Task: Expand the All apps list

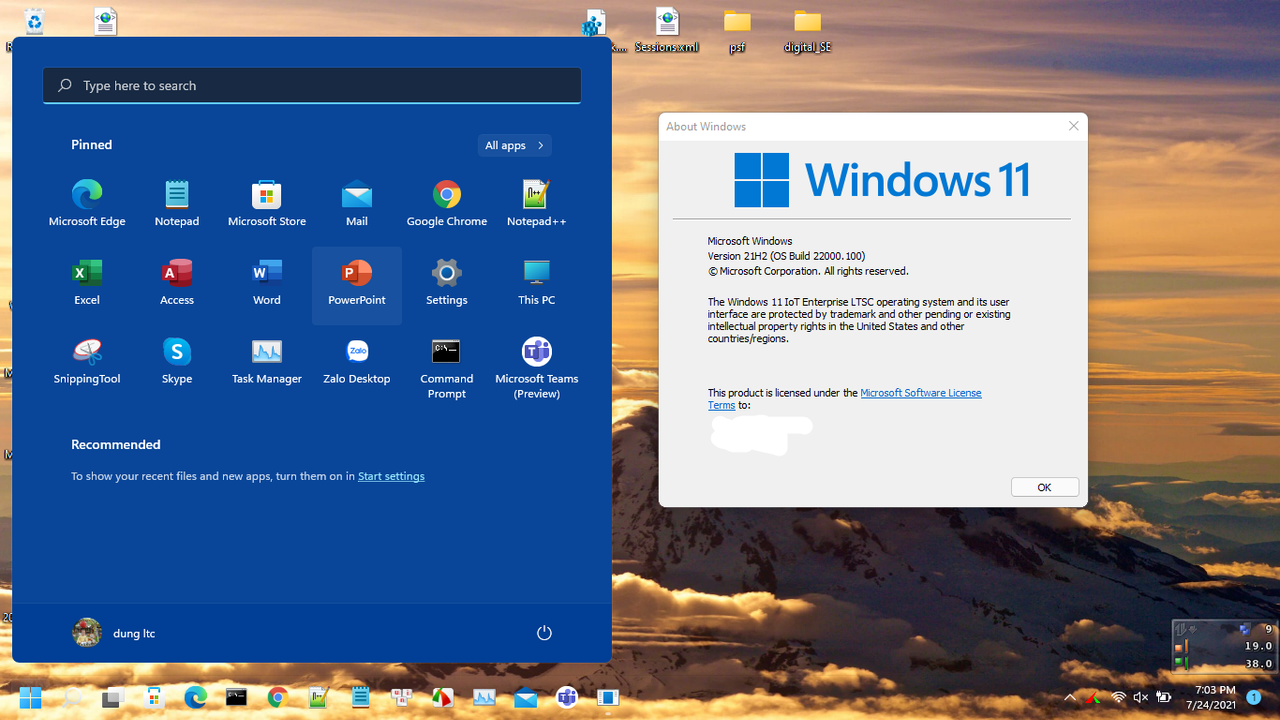Action: 515,145
